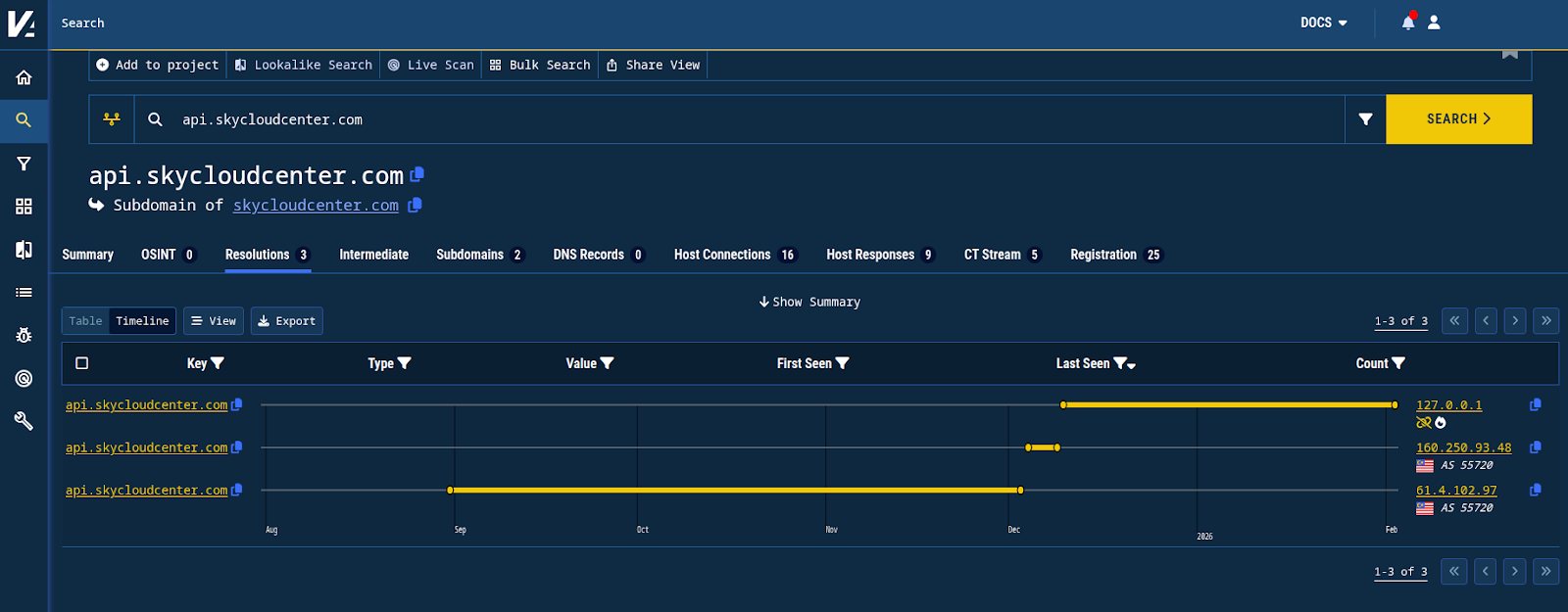Expand the DOCS dropdown menu
This screenshot has height=612, width=1568.
point(1323,23)
